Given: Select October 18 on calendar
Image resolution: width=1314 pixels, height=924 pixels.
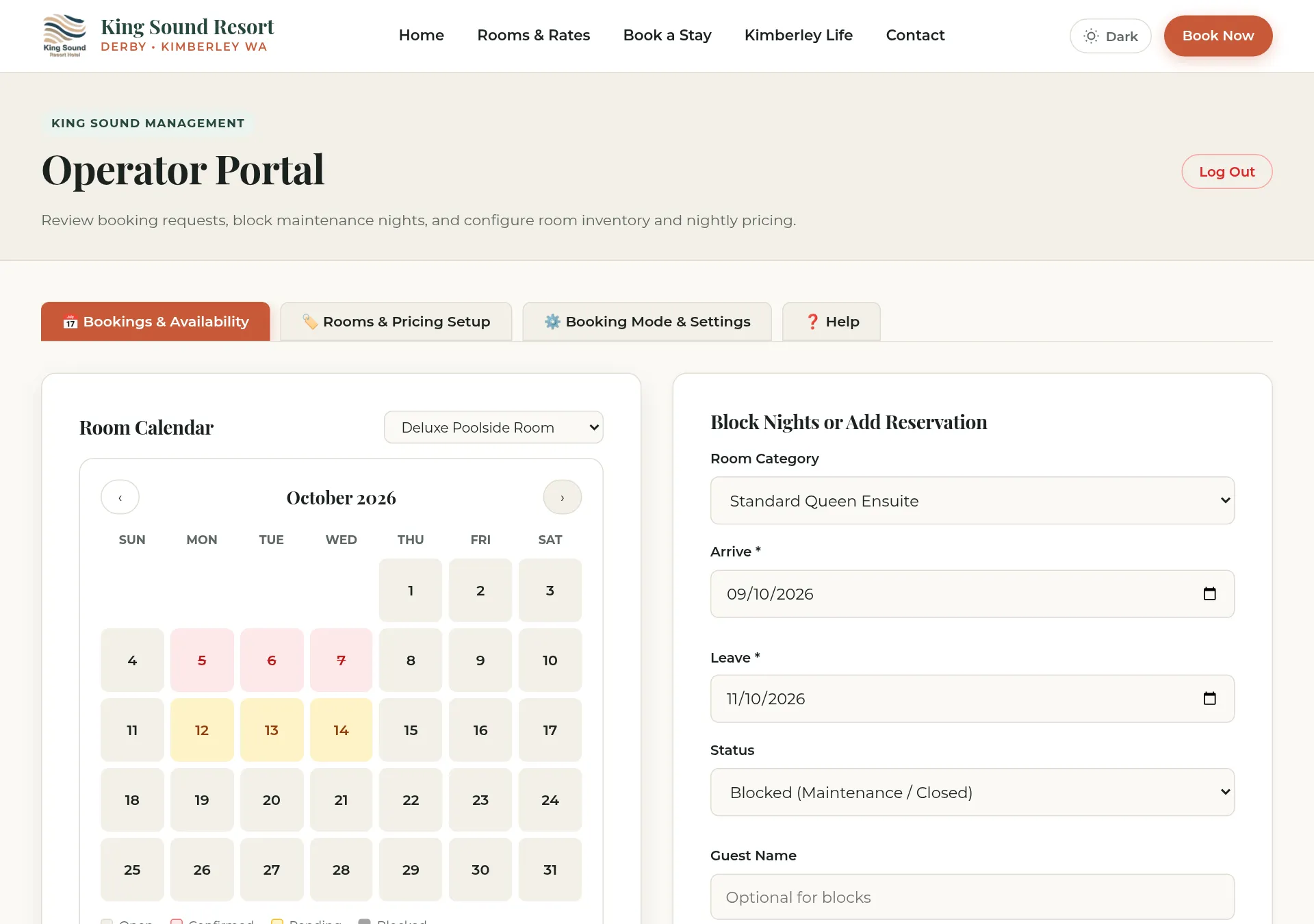Looking at the screenshot, I should pos(132,799).
